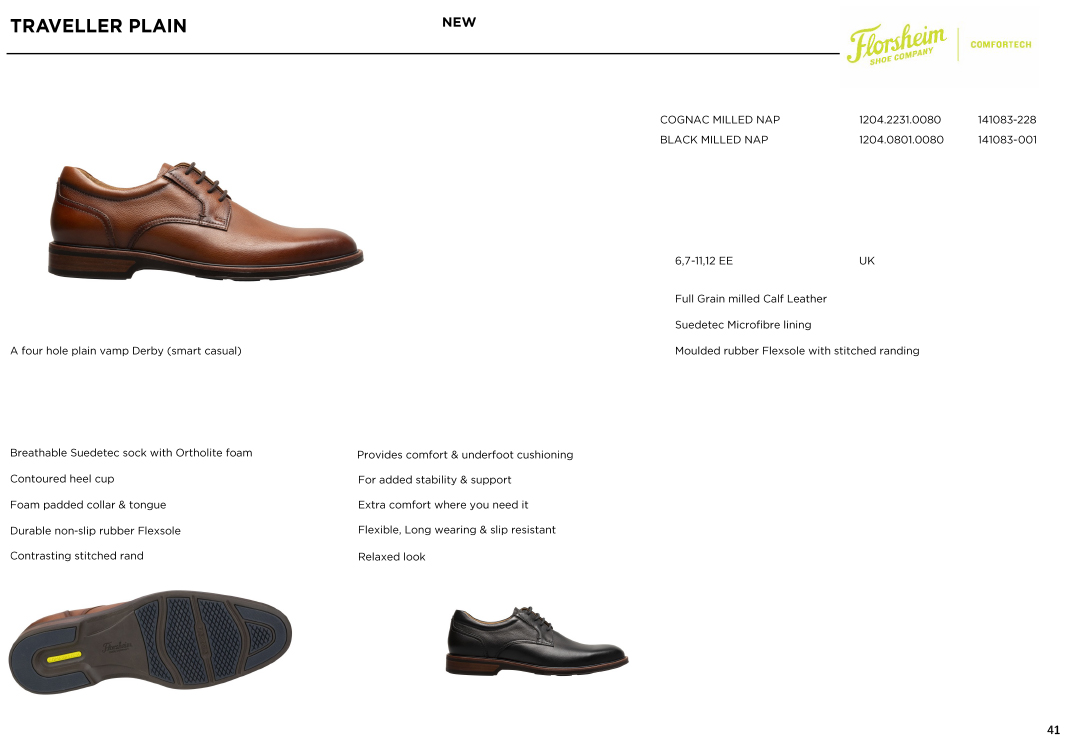Viewport: 1080px width, 741px height.
Task: Click the TRAVELLER PLAIN title
Action: tap(98, 26)
